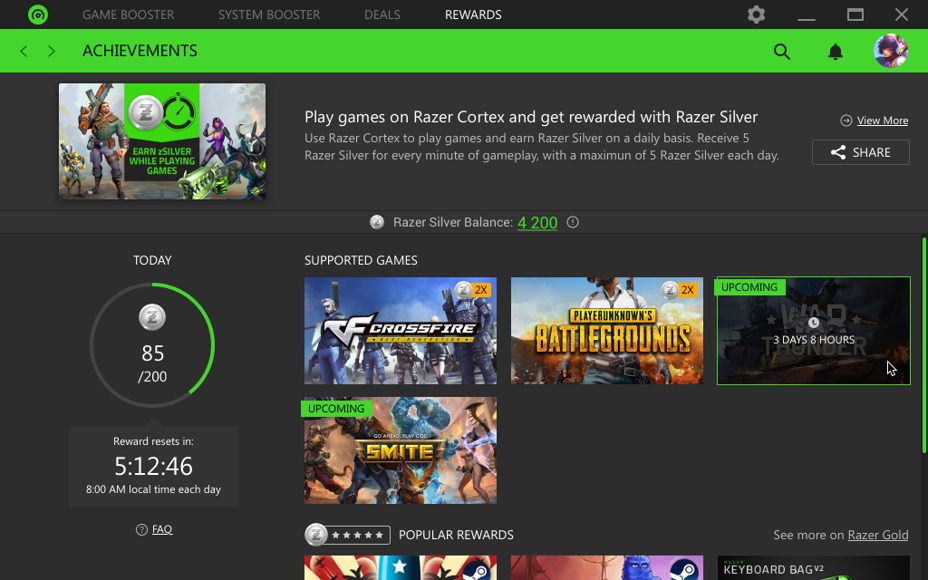Follow the View More link

[x=882, y=121]
